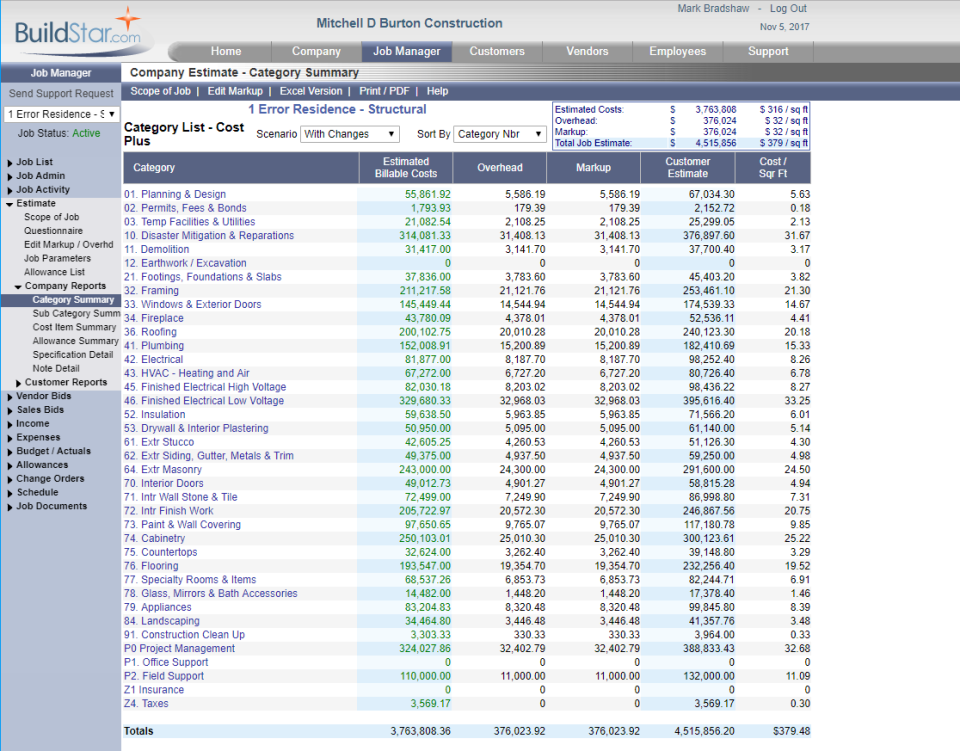Open Scope of Job from the toolbar

[x=160, y=91]
